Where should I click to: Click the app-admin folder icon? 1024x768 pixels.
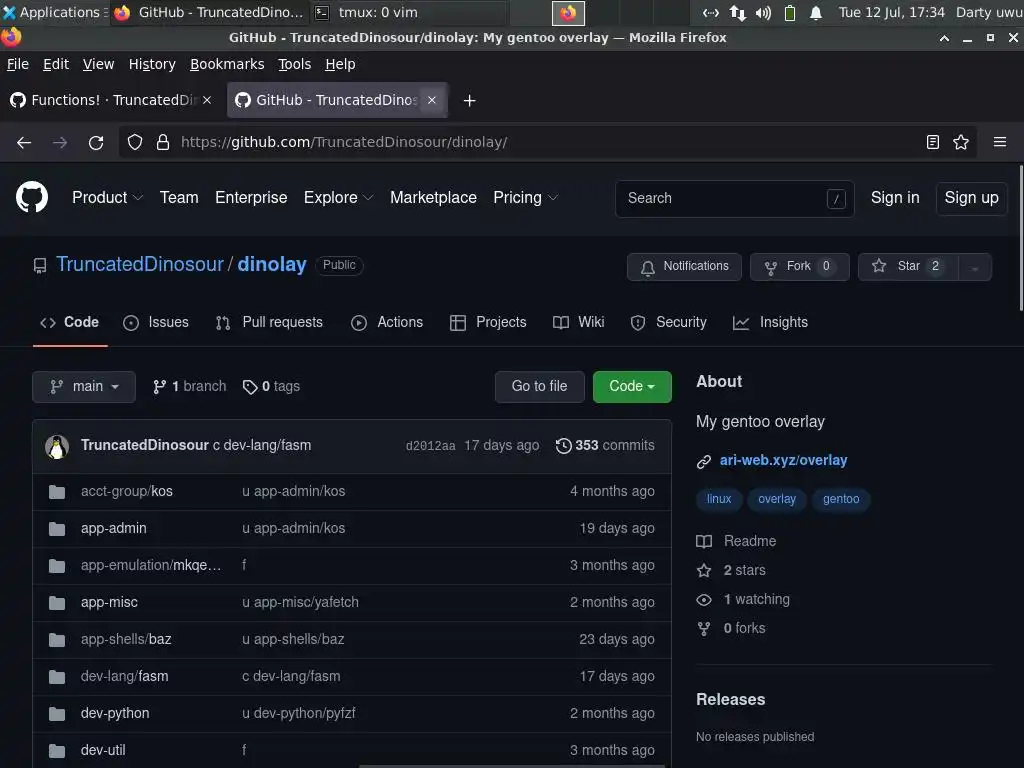57,529
